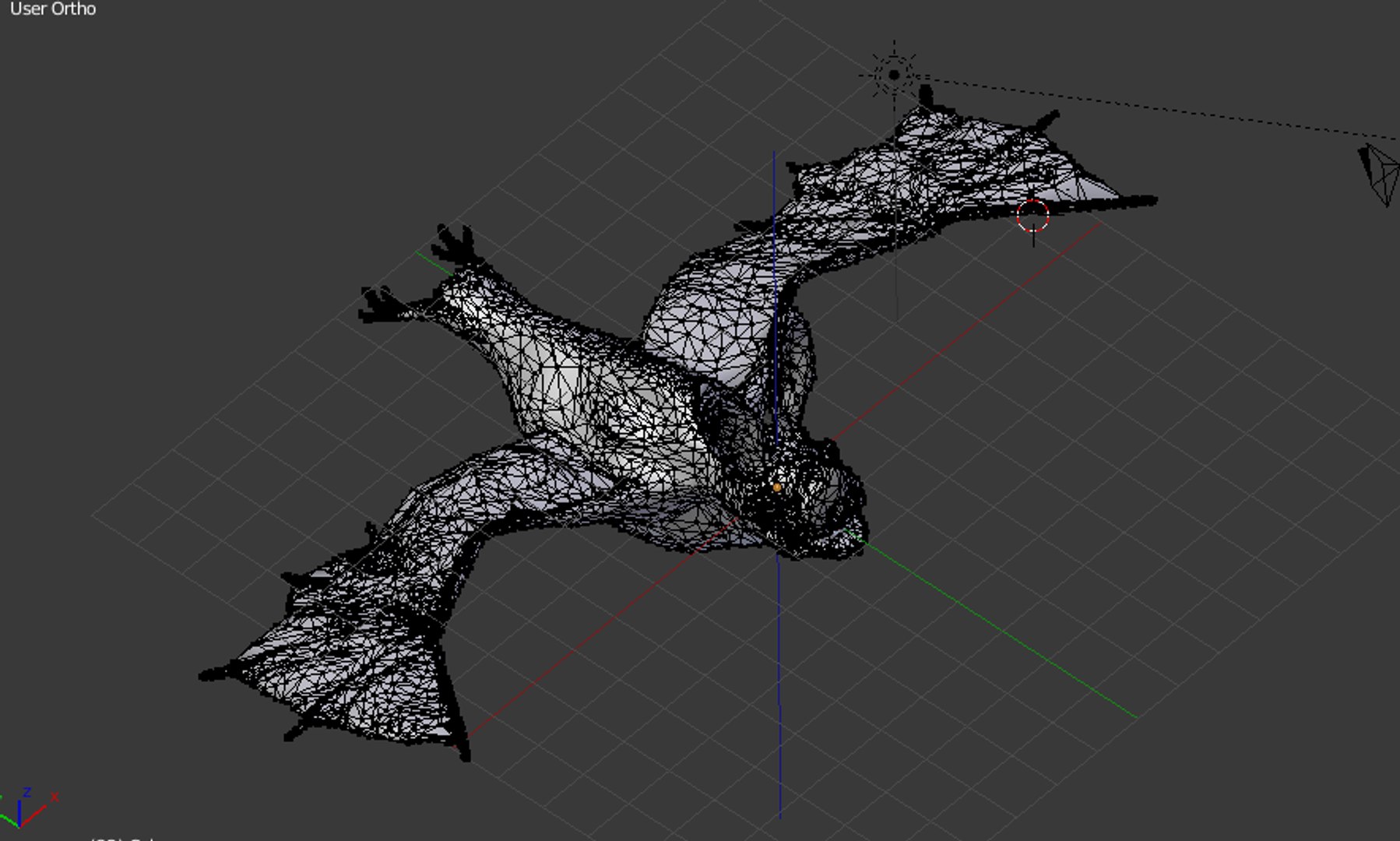Image resolution: width=1400 pixels, height=841 pixels.
Task: Click the red-white 3D cursor
Action: pos(1033,216)
